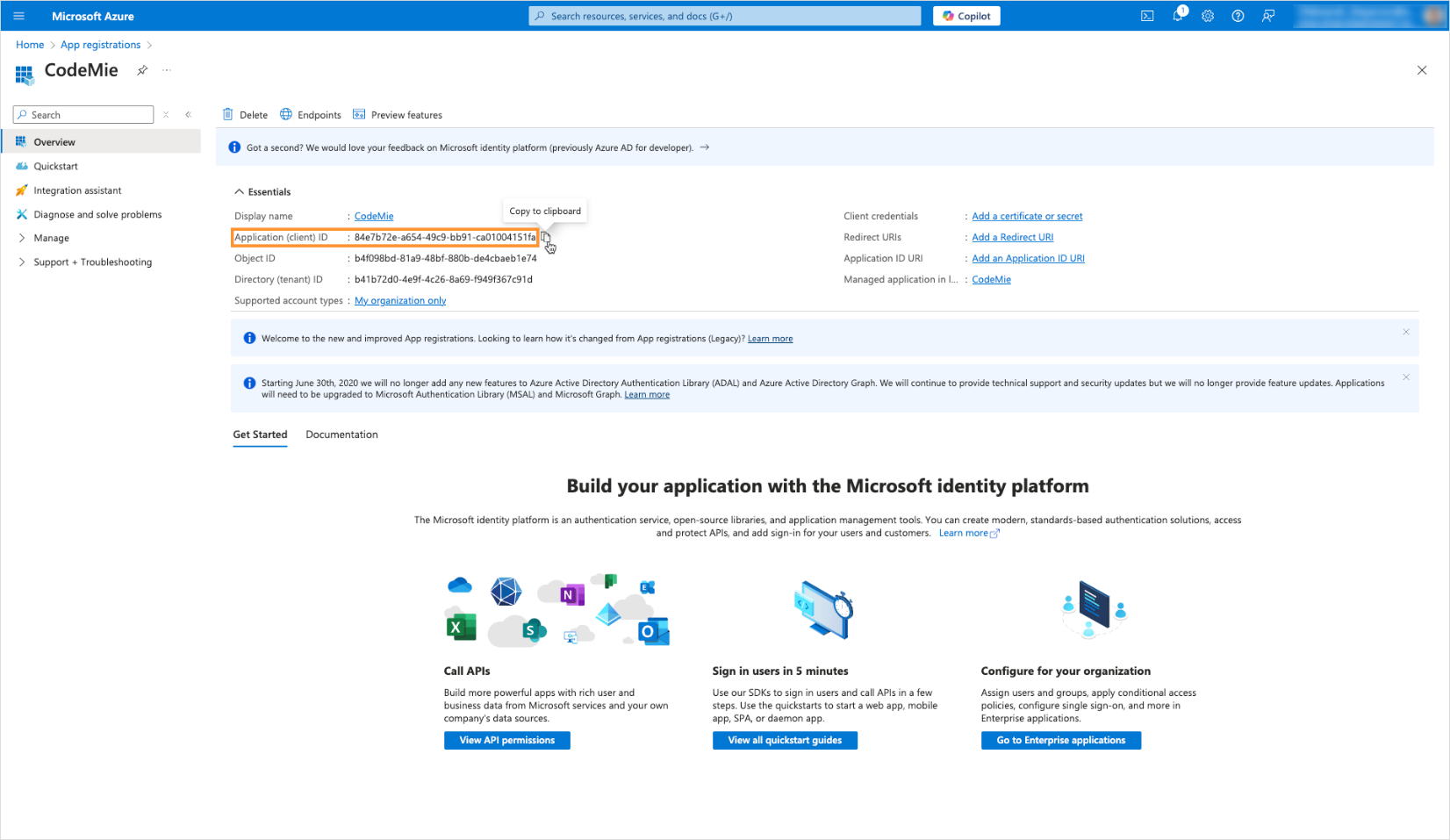Copy Application client ID to clipboard
This screenshot has width=1450, height=840.
(545, 238)
